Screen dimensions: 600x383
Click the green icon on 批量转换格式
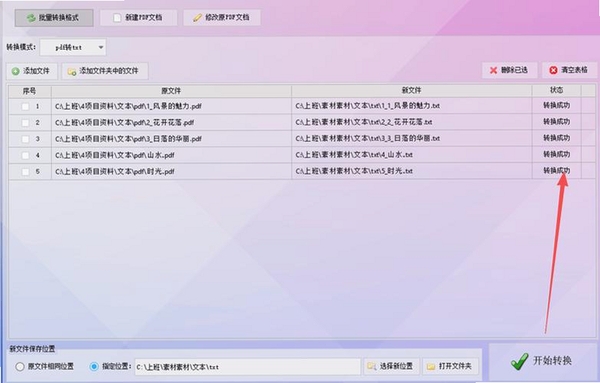31,18
